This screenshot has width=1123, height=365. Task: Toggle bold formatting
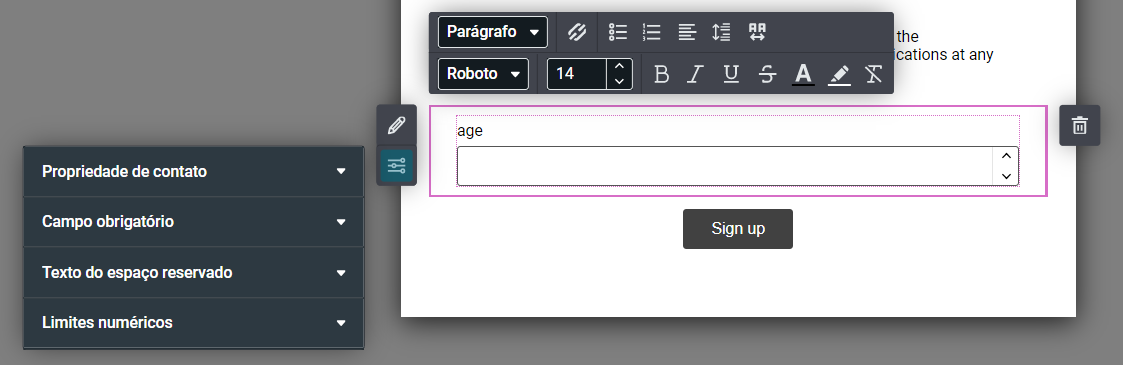(662, 74)
